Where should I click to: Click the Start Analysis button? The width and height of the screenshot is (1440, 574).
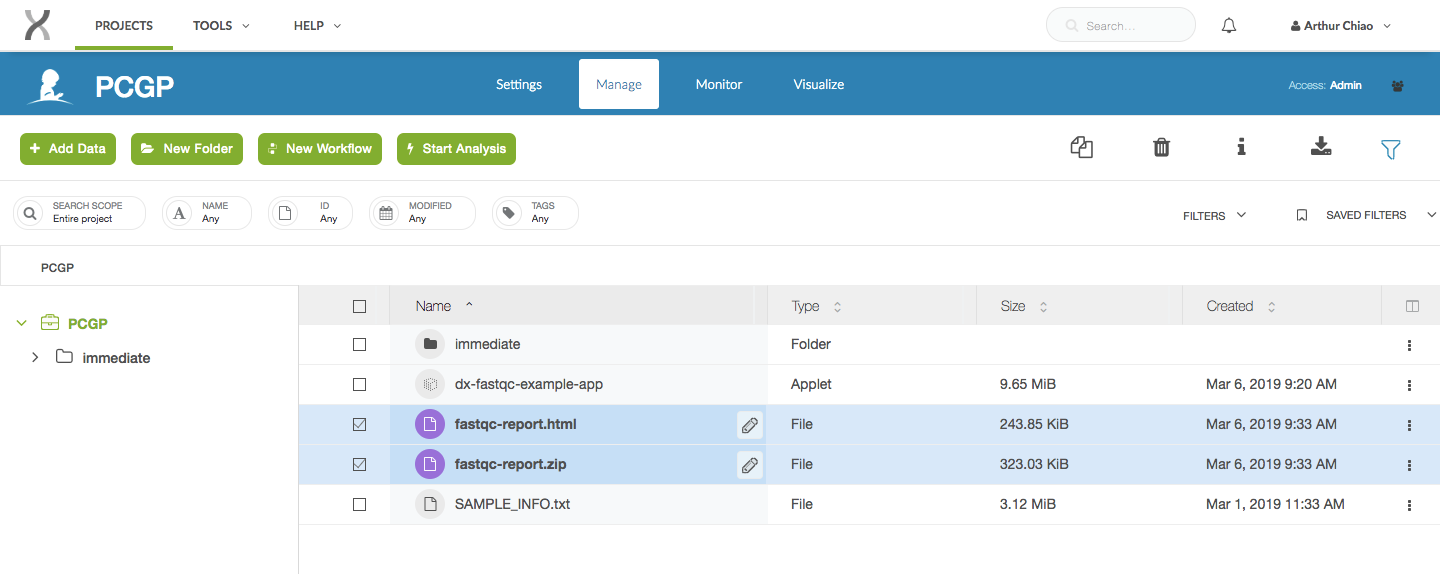456,149
